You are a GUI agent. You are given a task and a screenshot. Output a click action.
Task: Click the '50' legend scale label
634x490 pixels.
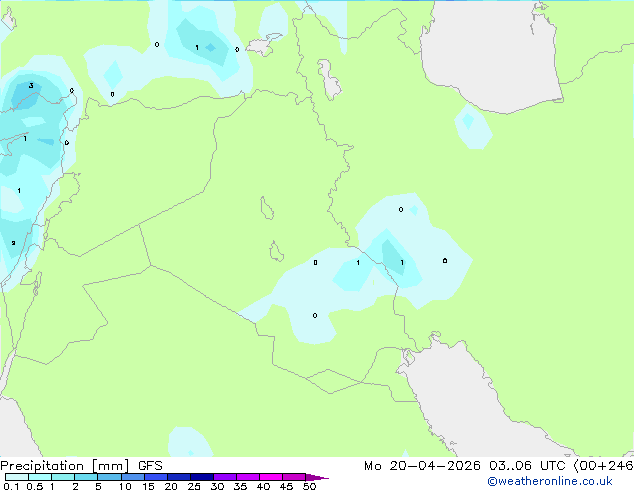pyautogui.click(x=309, y=486)
